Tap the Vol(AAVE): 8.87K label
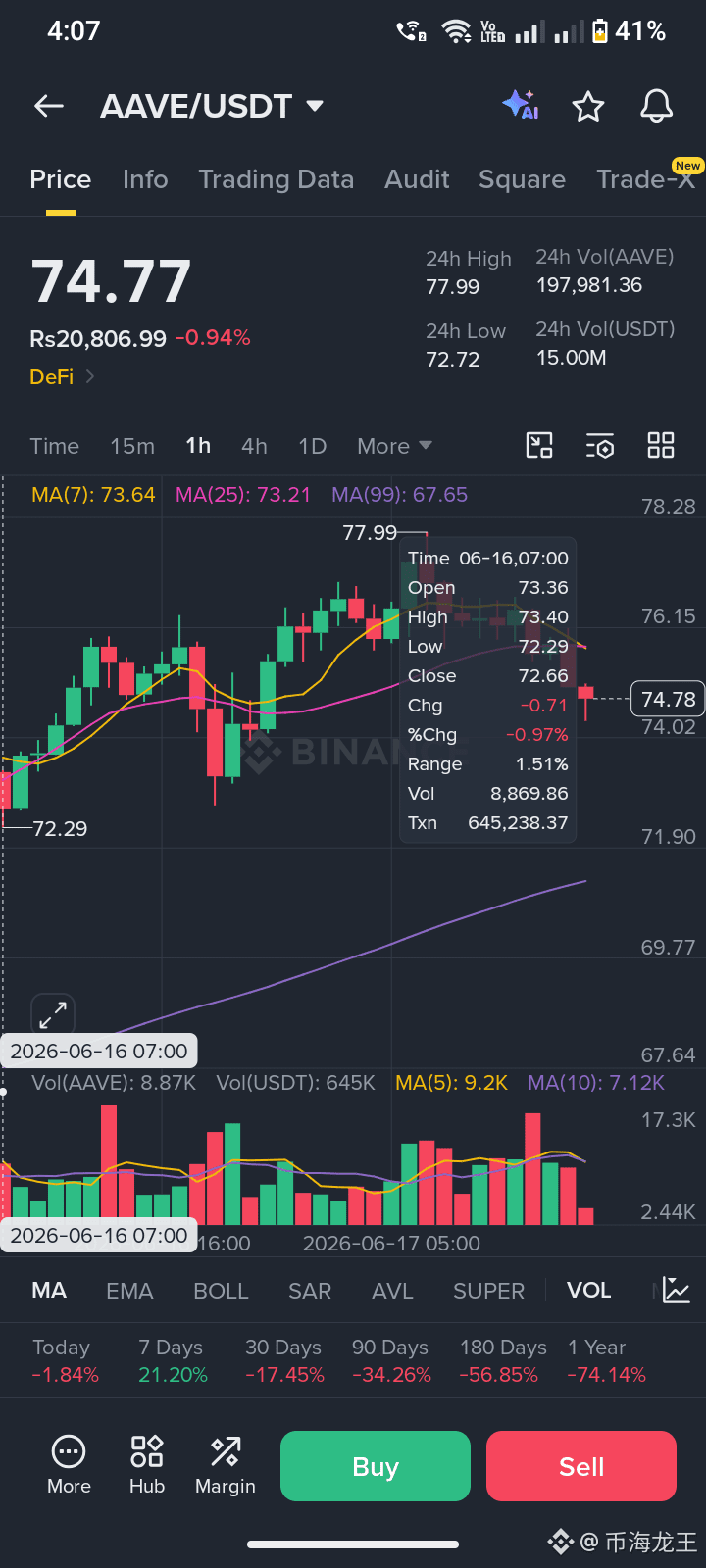 (x=114, y=1083)
